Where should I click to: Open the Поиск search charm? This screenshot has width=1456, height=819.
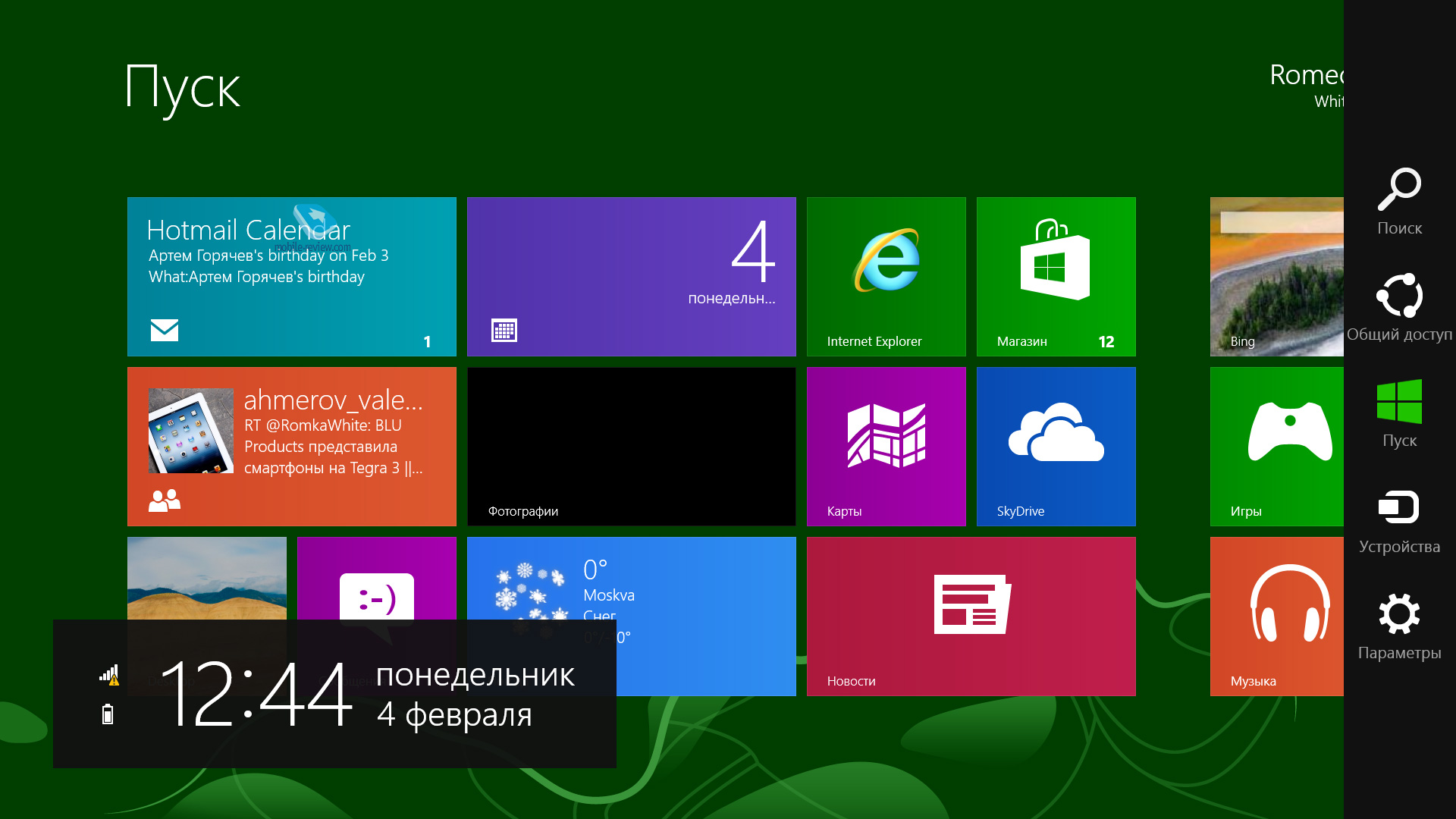pyautogui.click(x=1399, y=202)
